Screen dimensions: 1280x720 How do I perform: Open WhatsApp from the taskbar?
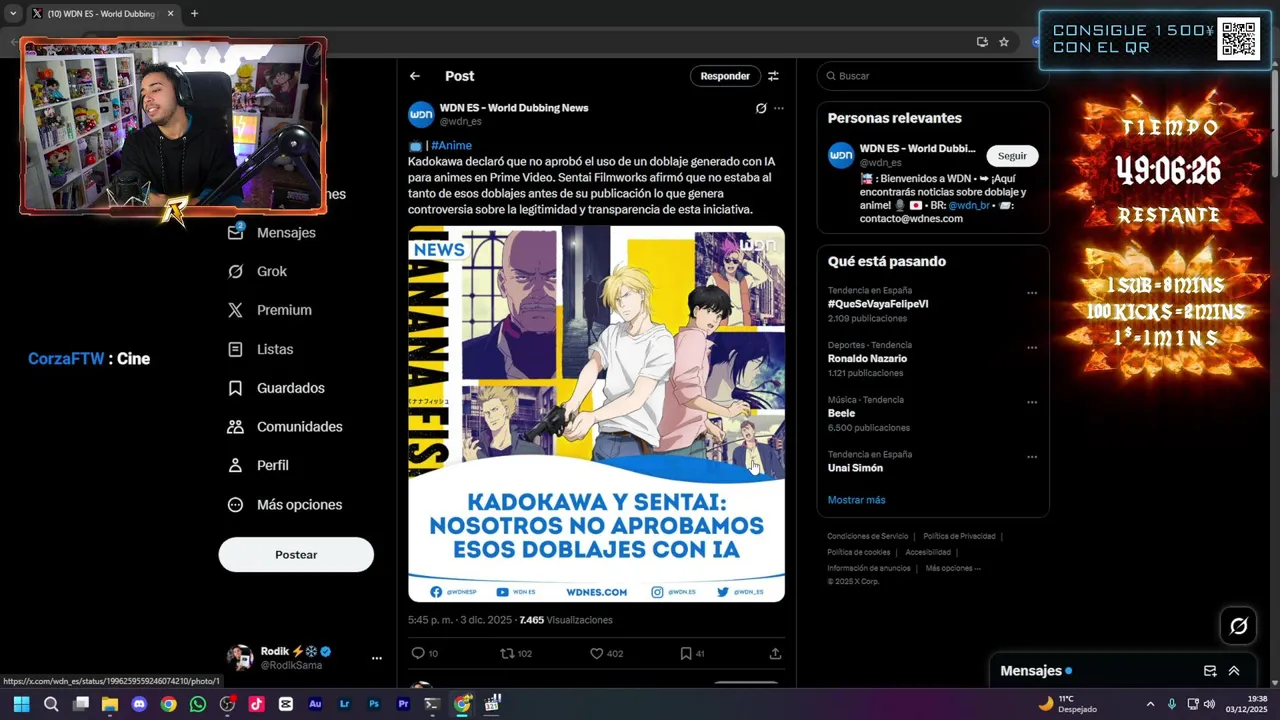pyautogui.click(x=198, y=704)
